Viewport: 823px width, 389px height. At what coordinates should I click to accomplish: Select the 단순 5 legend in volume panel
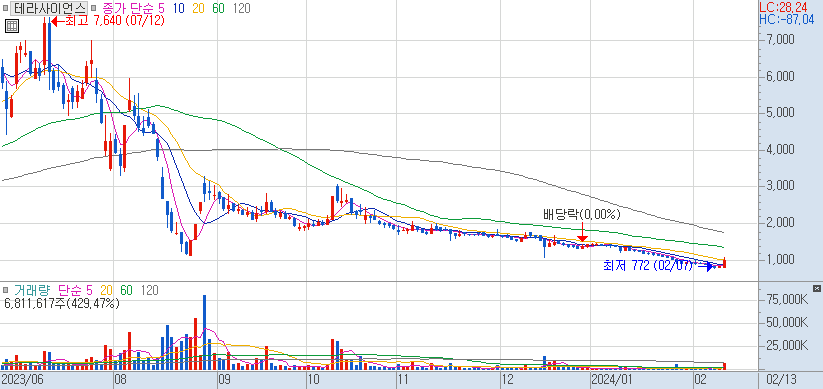(x=76, y=290)
